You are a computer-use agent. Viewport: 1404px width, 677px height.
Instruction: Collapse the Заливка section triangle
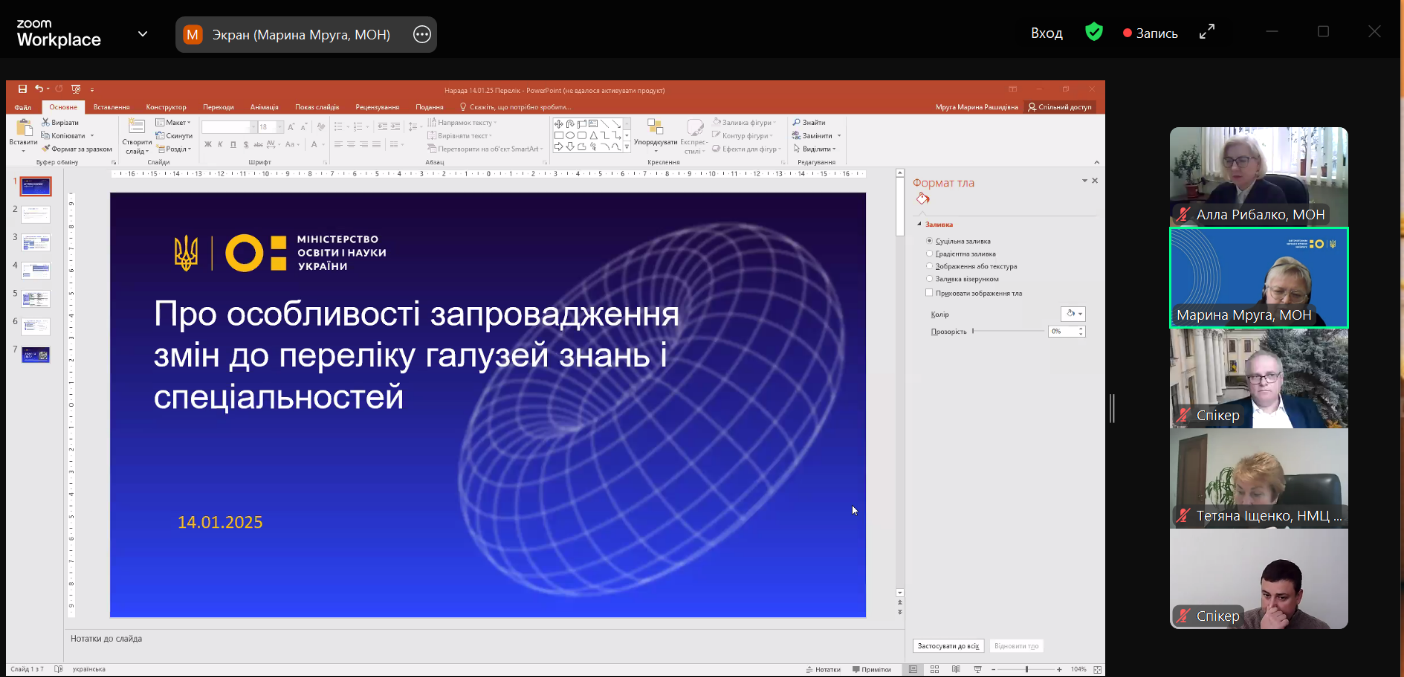point(920,225)
